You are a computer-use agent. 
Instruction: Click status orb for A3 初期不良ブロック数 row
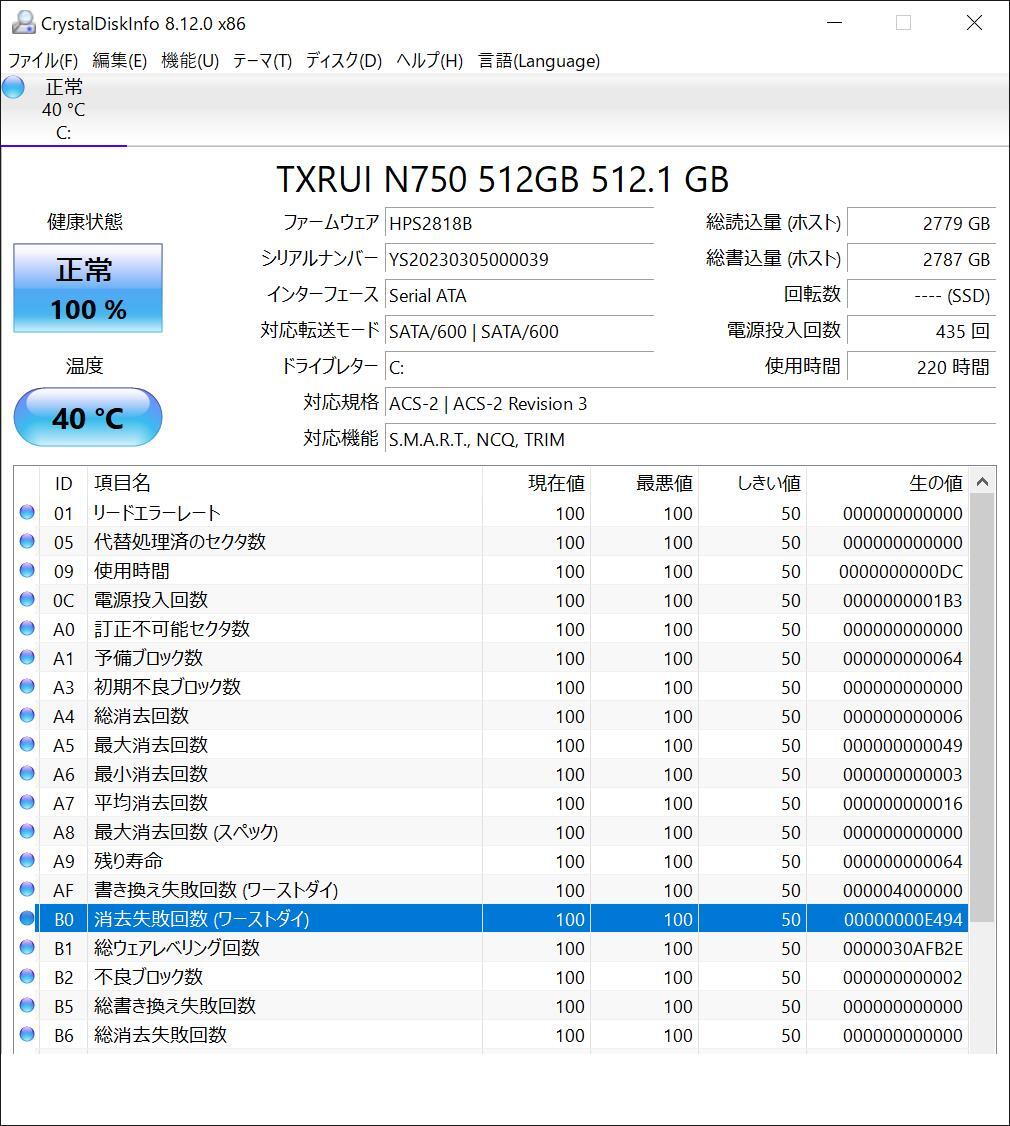27,686
